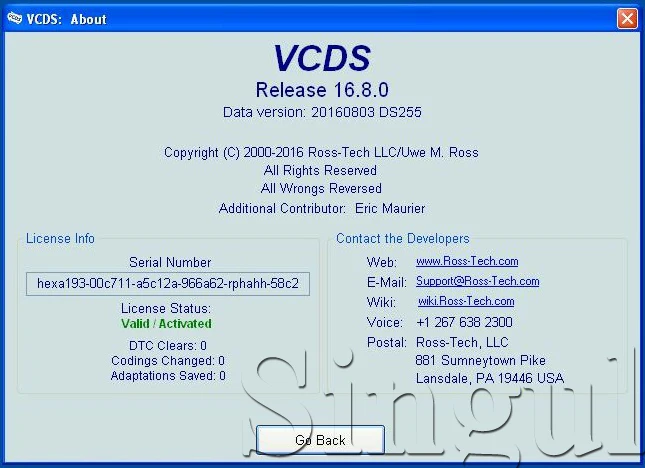Screen dimensions: 645x468
Task: Click the '881 Sumneytown Pike' address line
Action: tap(480, 360)
